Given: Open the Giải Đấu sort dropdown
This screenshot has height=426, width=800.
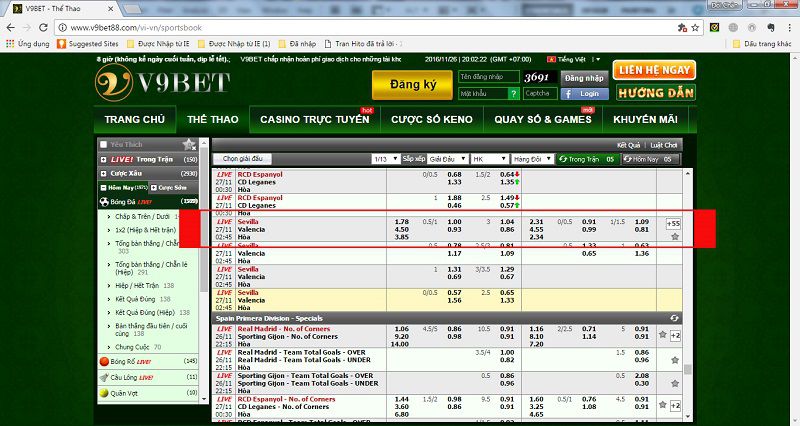Looking at the screenshot, I should point(447,159).
